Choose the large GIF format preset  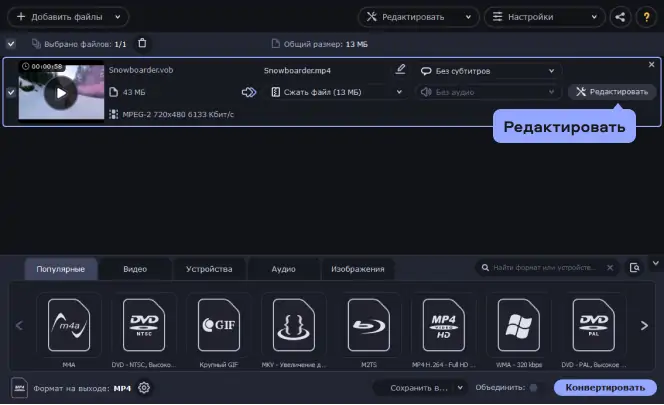(x=219, y=325)
